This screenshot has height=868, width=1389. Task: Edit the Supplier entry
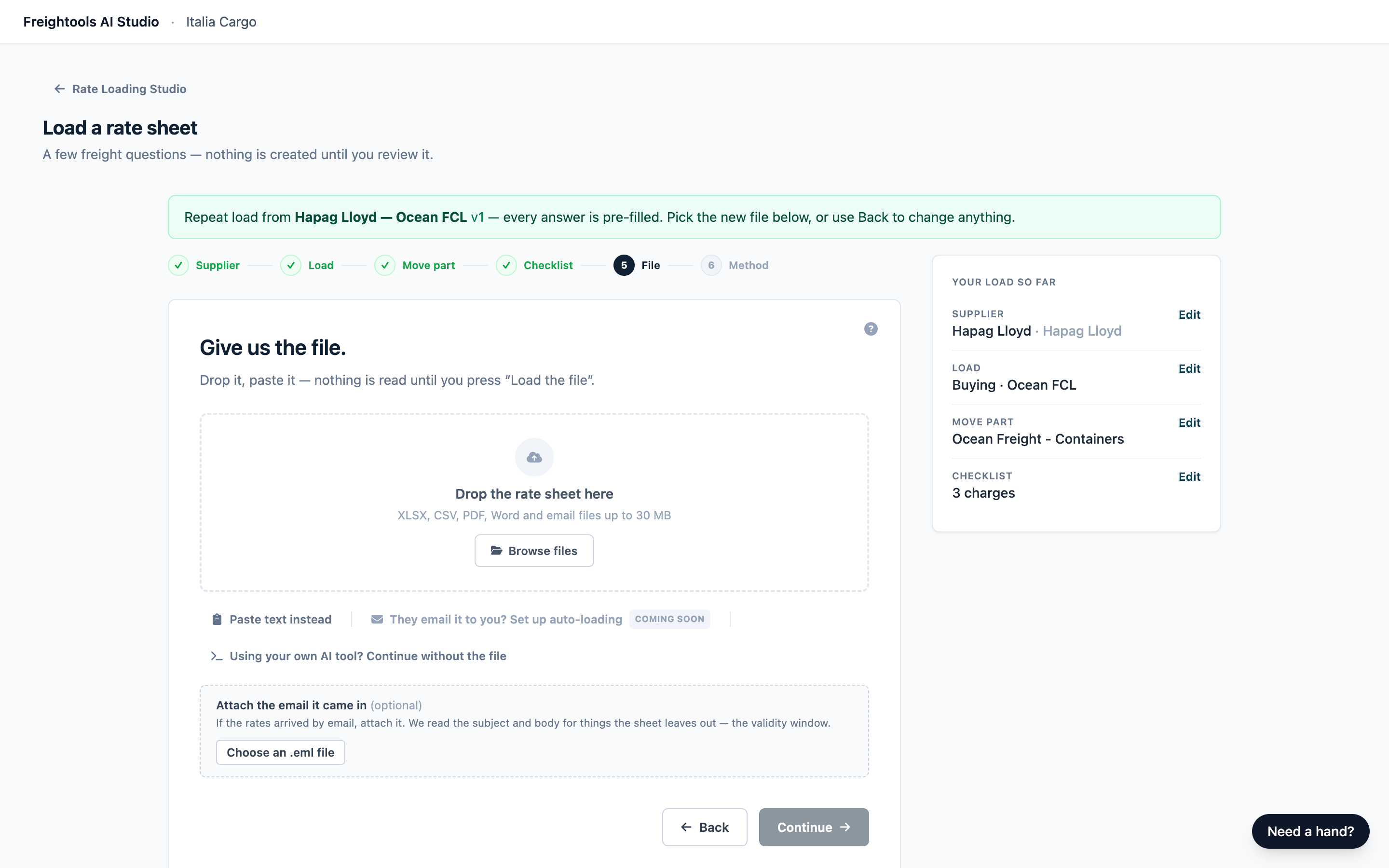pyautogui.click(x=1189, y=314)
